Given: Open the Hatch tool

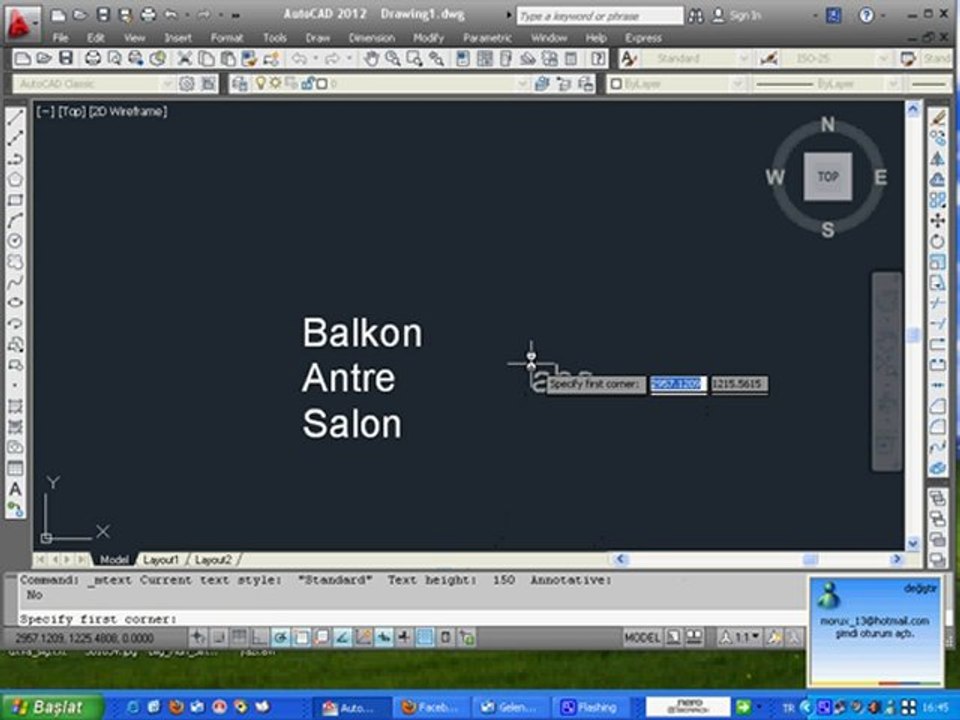Looking at the screenshot, I should tap(15, 406).
